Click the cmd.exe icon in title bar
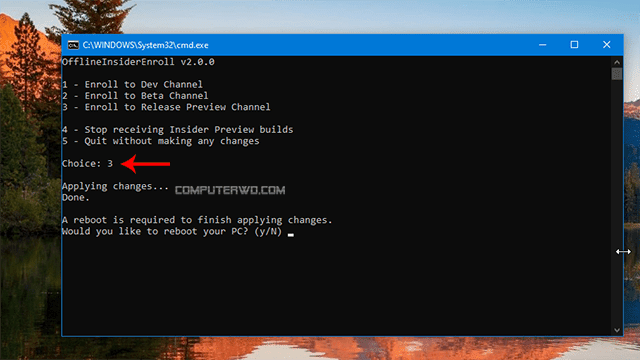This screenshot has width=640, height=360. pyautogui.click(x=73, y=45)
